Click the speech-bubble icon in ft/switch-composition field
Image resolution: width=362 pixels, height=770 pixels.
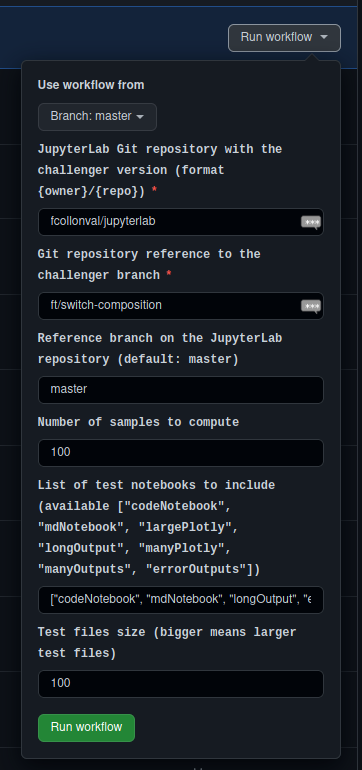(310, 306)
